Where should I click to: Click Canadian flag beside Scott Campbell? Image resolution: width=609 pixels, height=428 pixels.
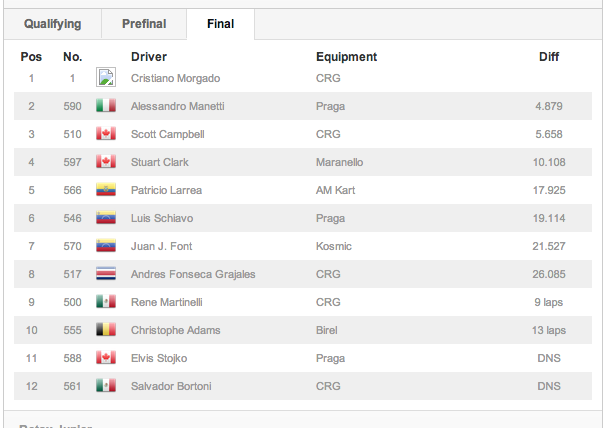coord(105,134)
